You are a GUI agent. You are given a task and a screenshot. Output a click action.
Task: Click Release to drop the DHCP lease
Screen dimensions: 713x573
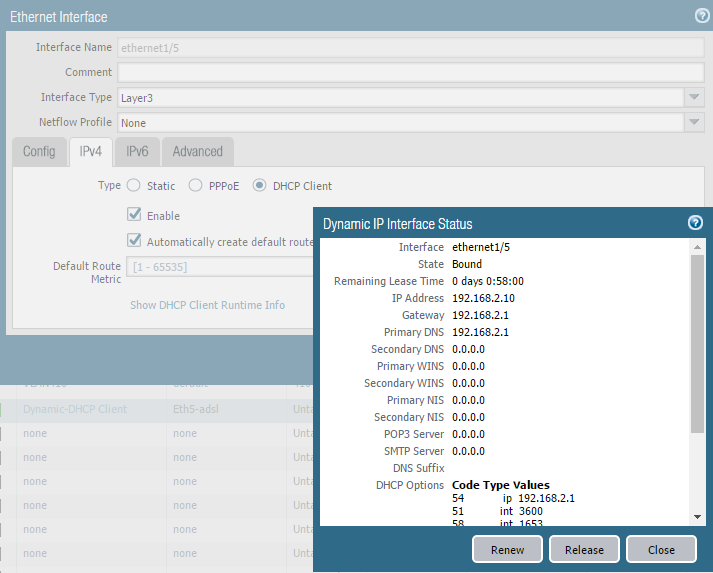584,550
